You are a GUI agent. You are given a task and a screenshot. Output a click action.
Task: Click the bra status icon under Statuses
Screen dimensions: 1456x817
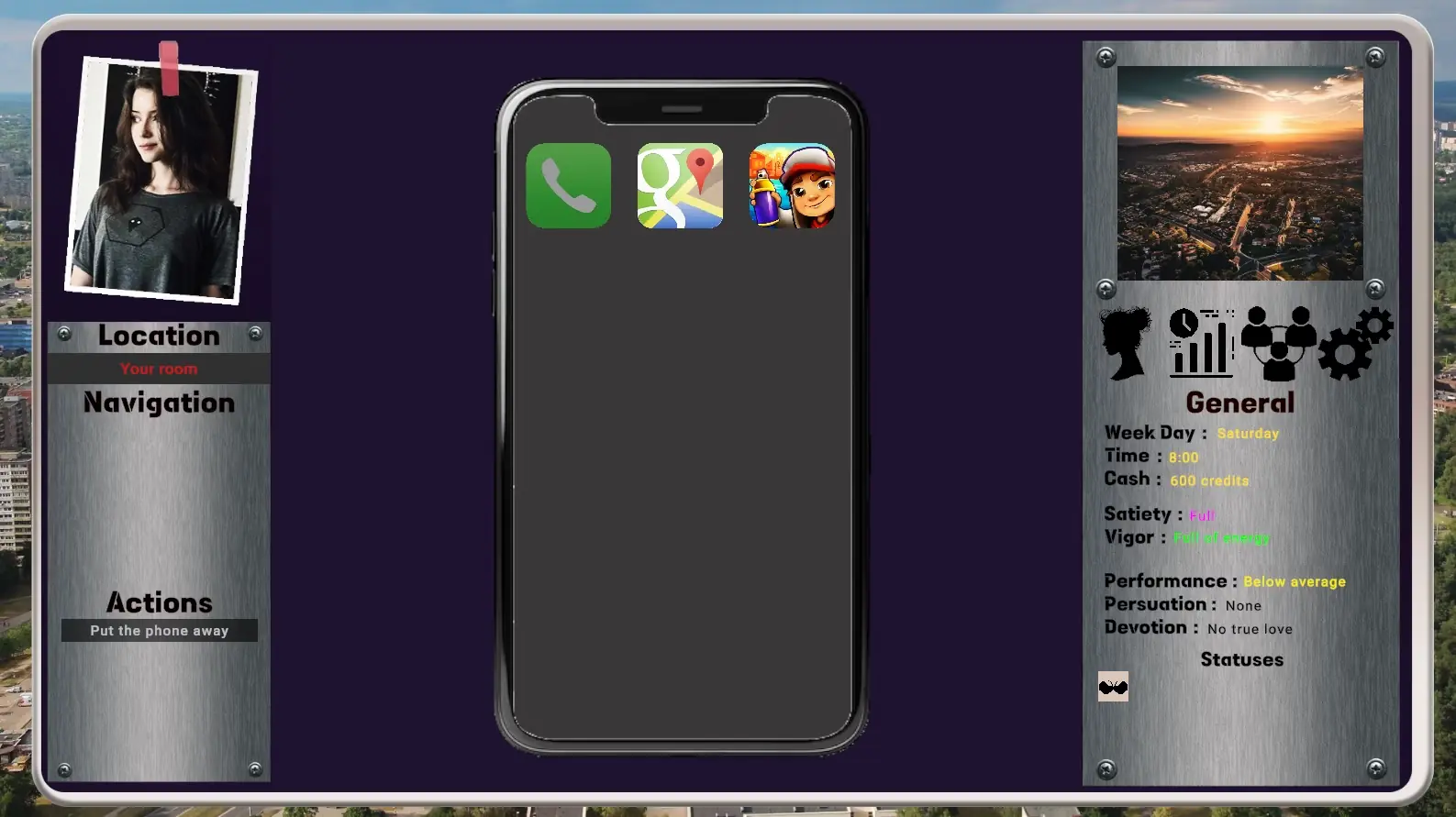[1113, 687]
